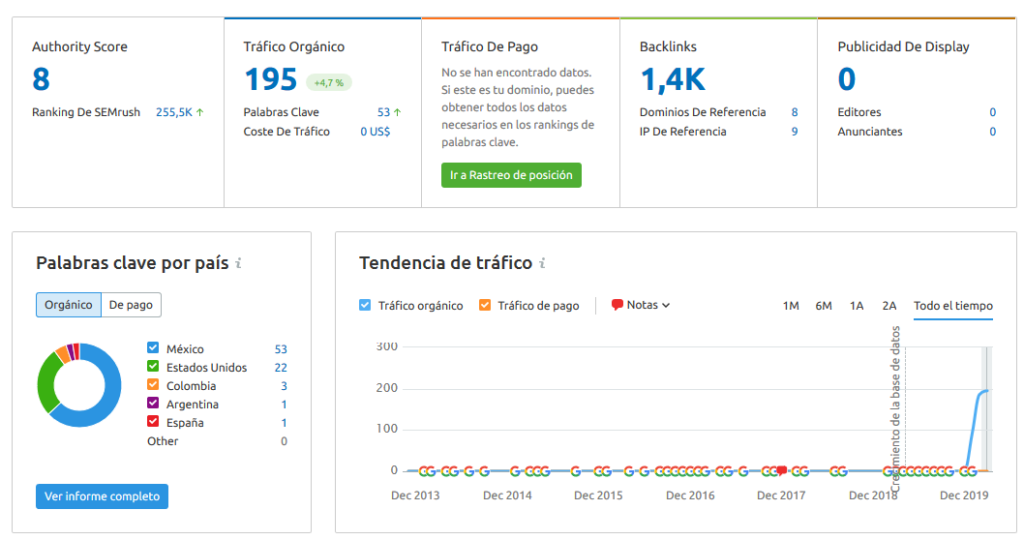Open the Editores count 0

coord(993,112)
